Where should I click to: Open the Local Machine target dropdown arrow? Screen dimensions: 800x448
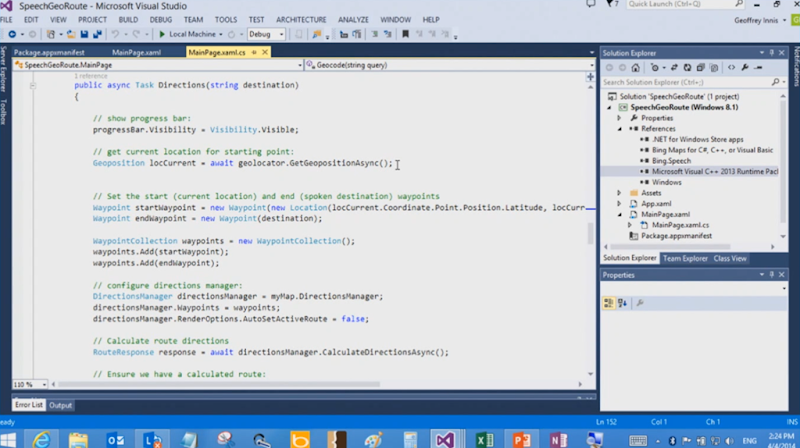(x=221, y=35)
